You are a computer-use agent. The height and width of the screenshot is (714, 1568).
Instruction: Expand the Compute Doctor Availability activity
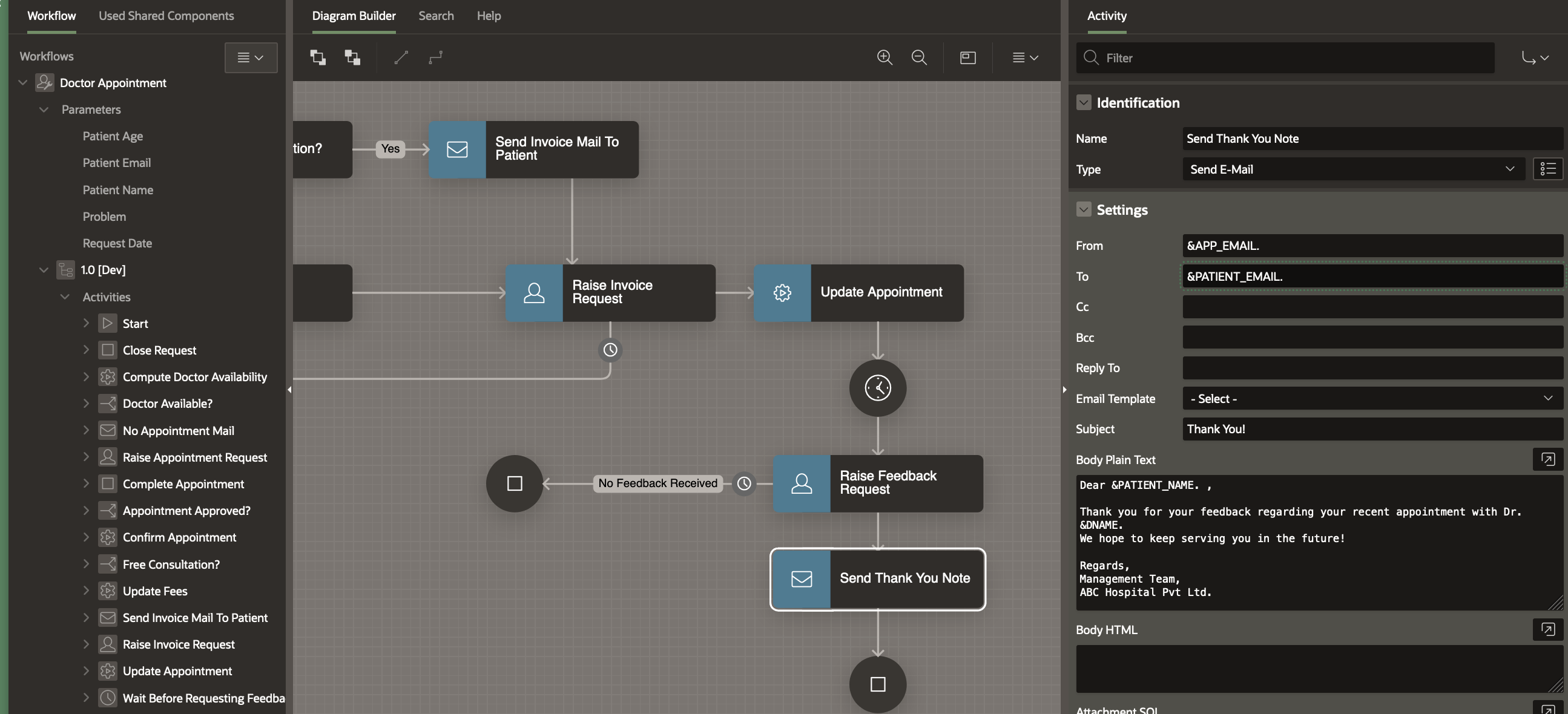pos(86,377)
